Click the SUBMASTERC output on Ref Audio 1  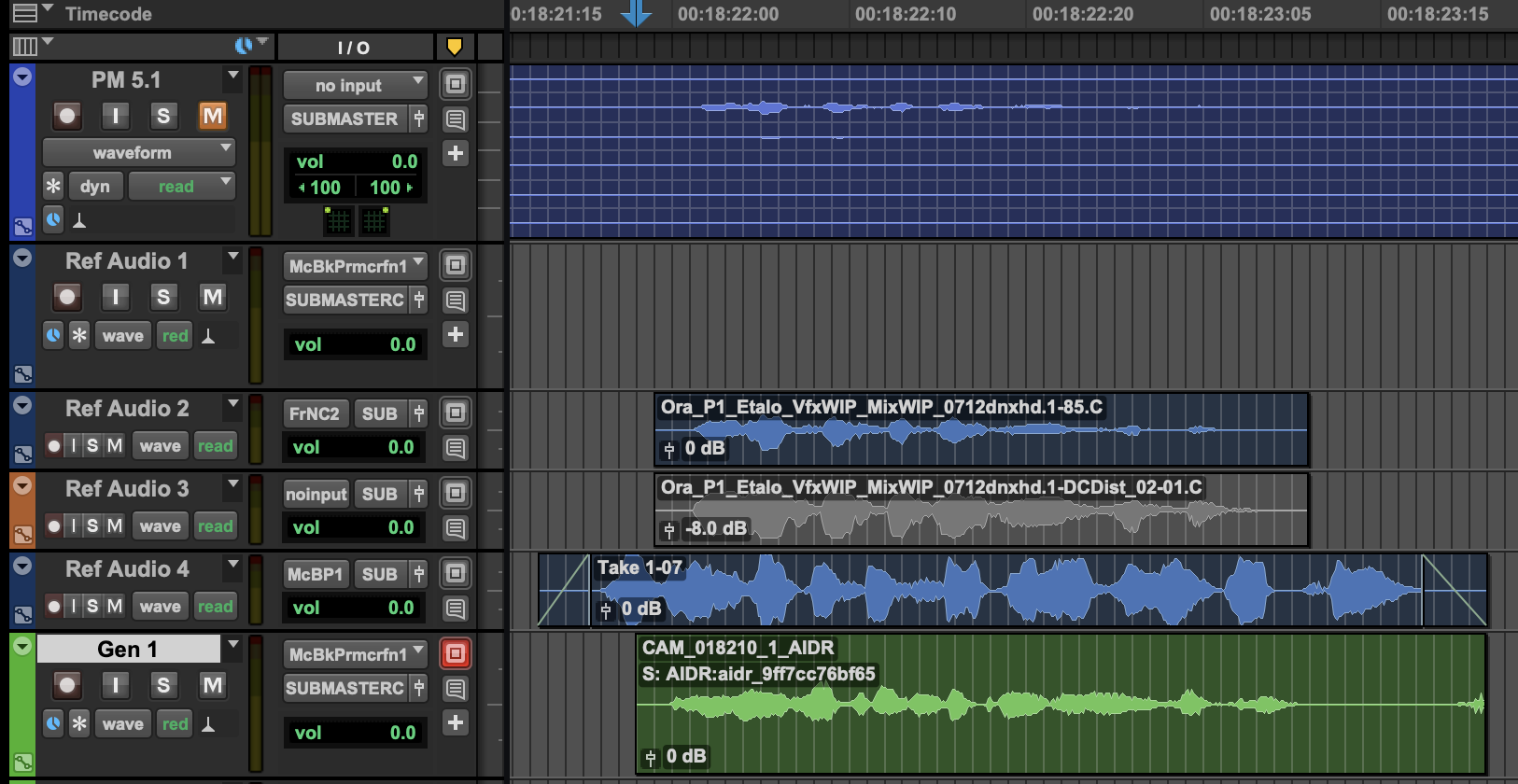[344, 300]
